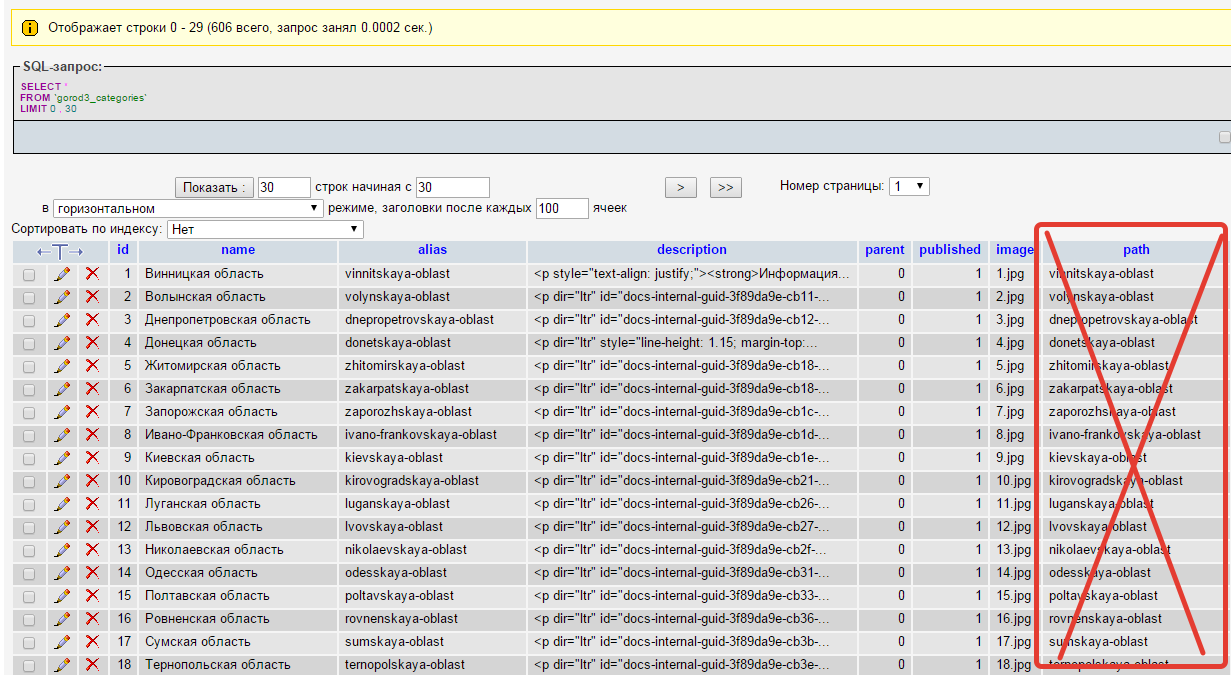1231x675 pixels.
Task: Go to next page with > button
Action: click(x=681, y=187)
